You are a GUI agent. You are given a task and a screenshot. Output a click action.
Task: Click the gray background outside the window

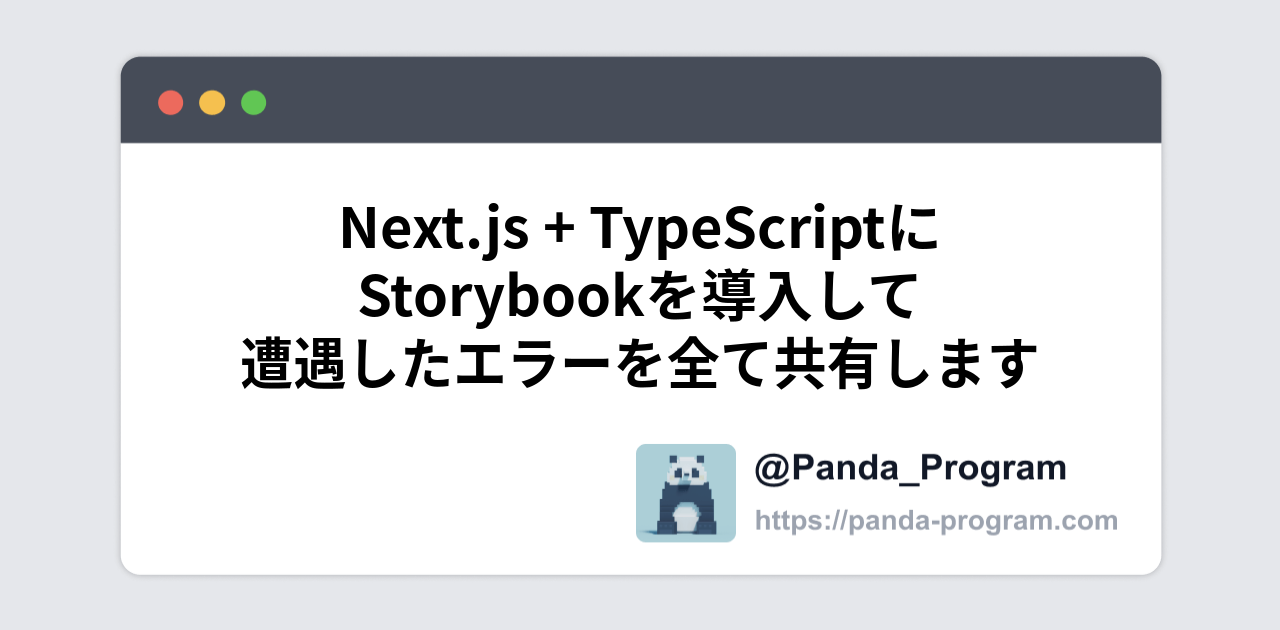click(x=60, y=320)
